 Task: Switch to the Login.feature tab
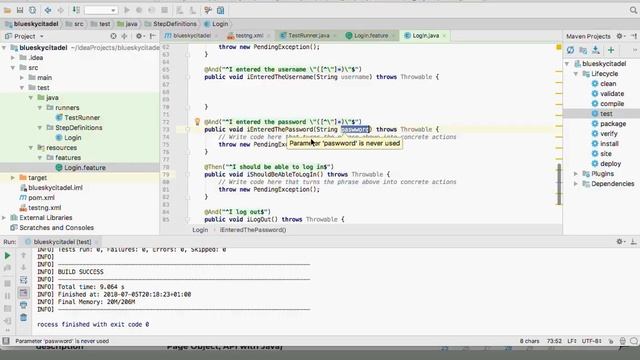(x=371, y=36)
